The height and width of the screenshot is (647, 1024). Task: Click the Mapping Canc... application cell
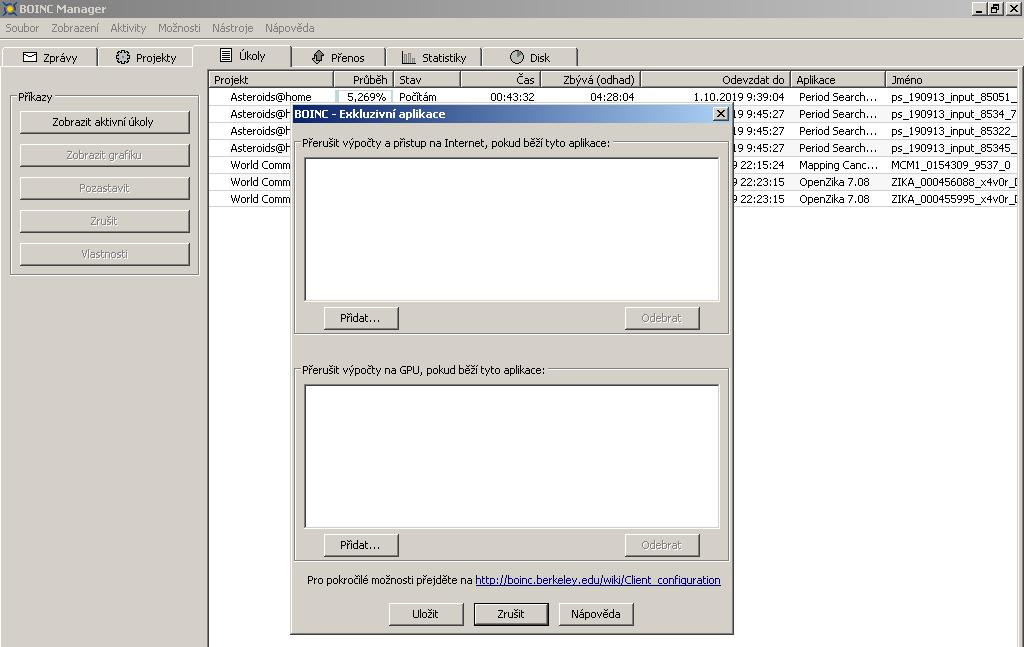click(838, 165)
